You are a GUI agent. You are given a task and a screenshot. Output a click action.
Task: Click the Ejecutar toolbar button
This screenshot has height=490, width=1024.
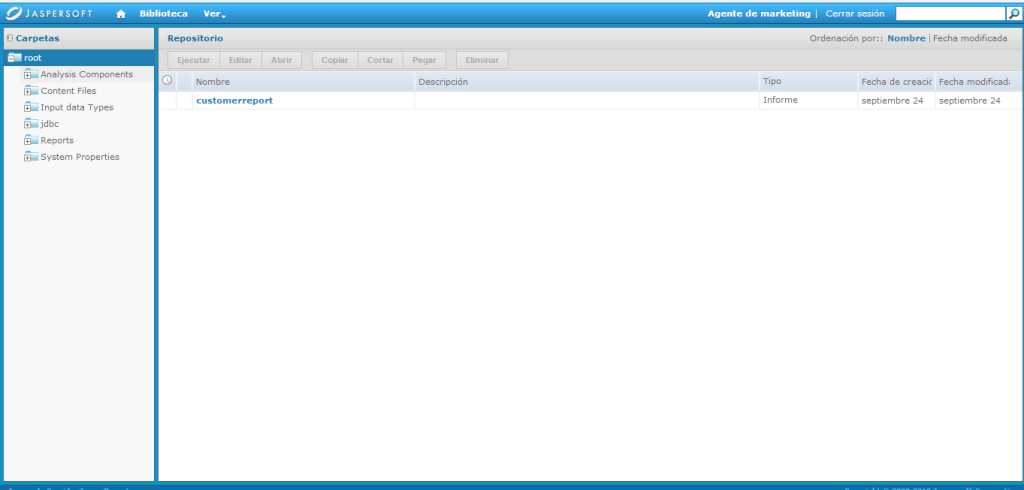[x=193, y=60]
